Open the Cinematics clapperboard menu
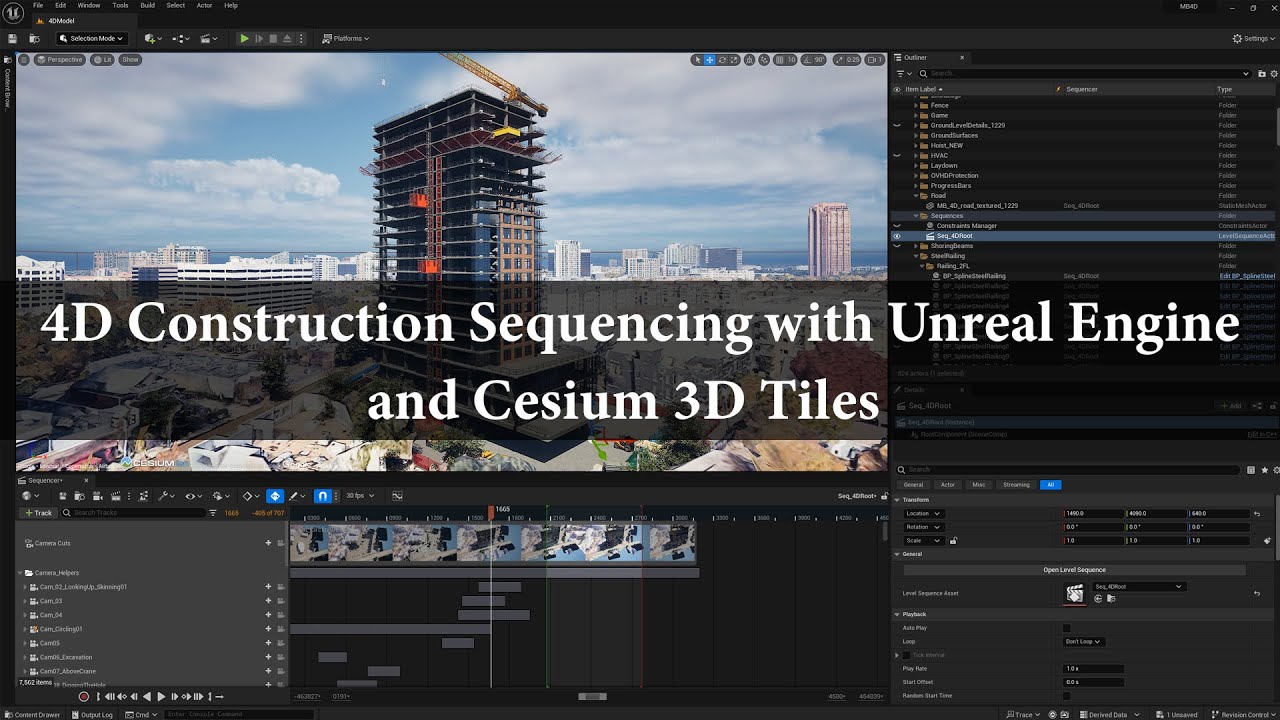This screenshot has height=720, width=1280. click(208, 38)
